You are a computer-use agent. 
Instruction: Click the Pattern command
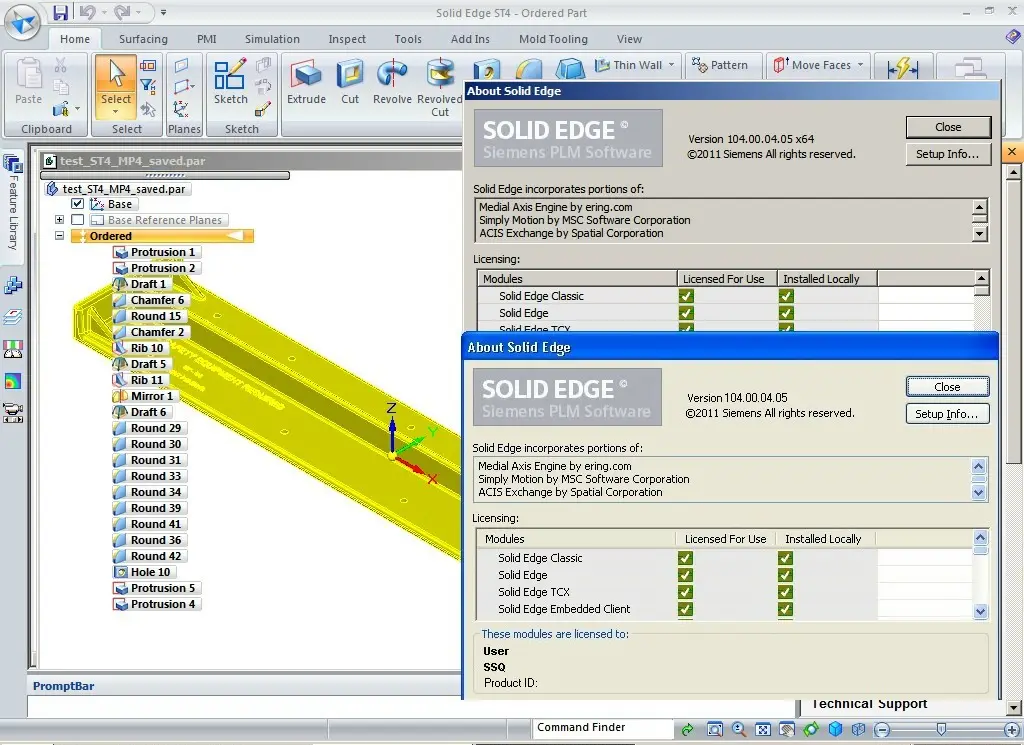[x=720, y=65]
